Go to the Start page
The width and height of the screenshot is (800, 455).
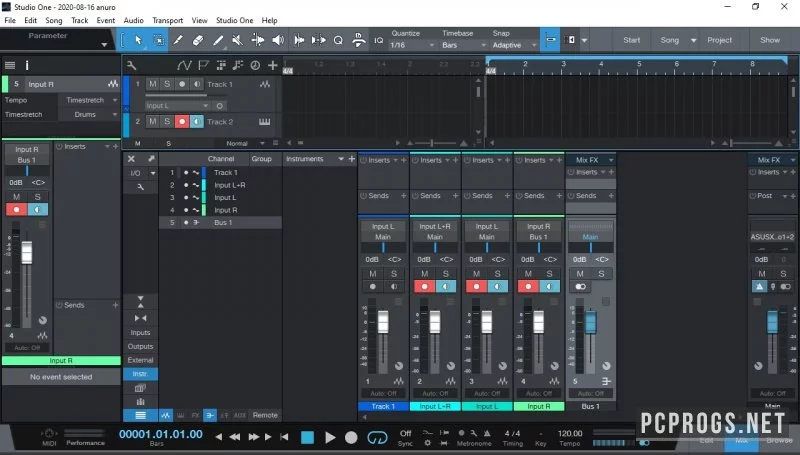point(632,40)
